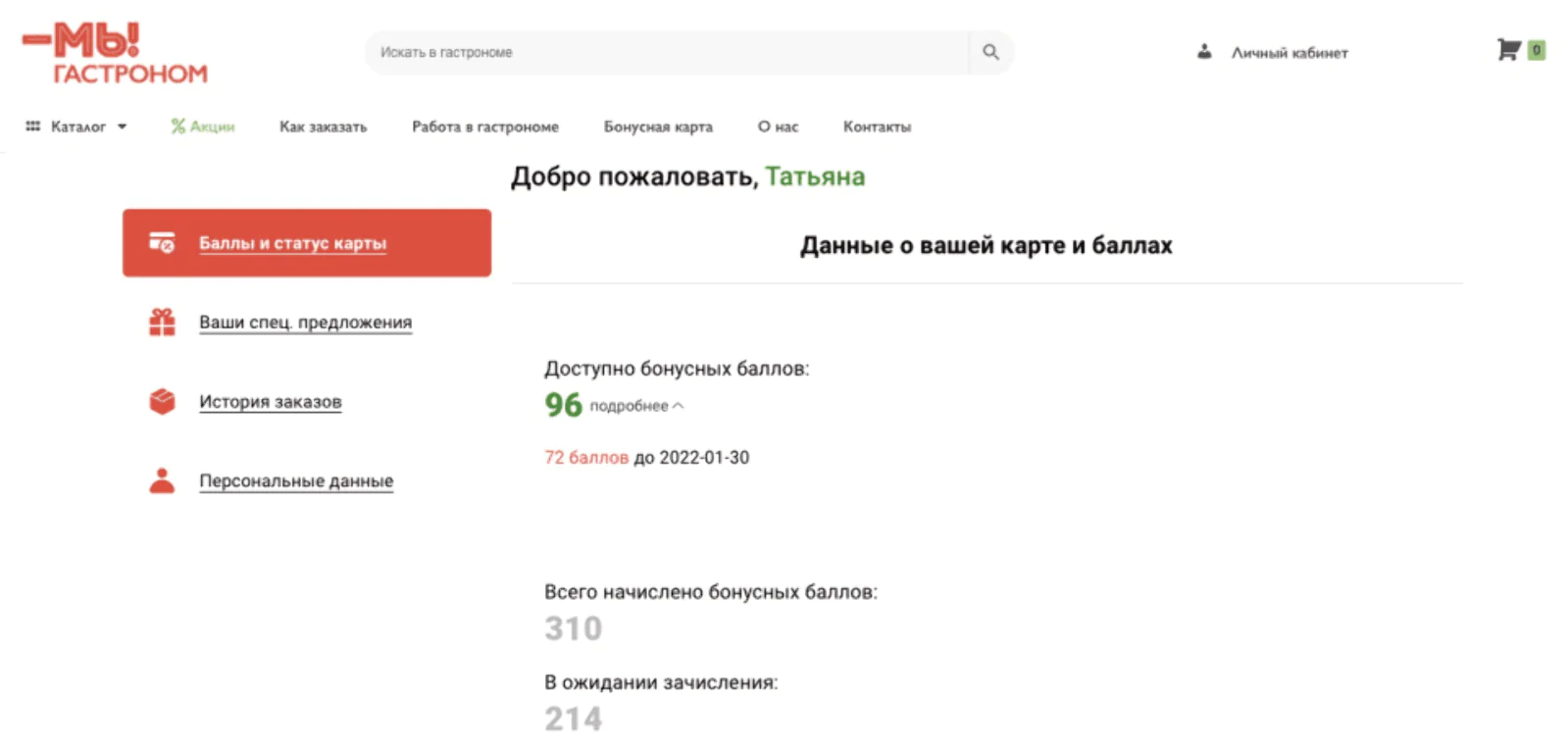The image size is (1568, 753).
Task: Click the Каталог grid icon
Action: [33, 126]
